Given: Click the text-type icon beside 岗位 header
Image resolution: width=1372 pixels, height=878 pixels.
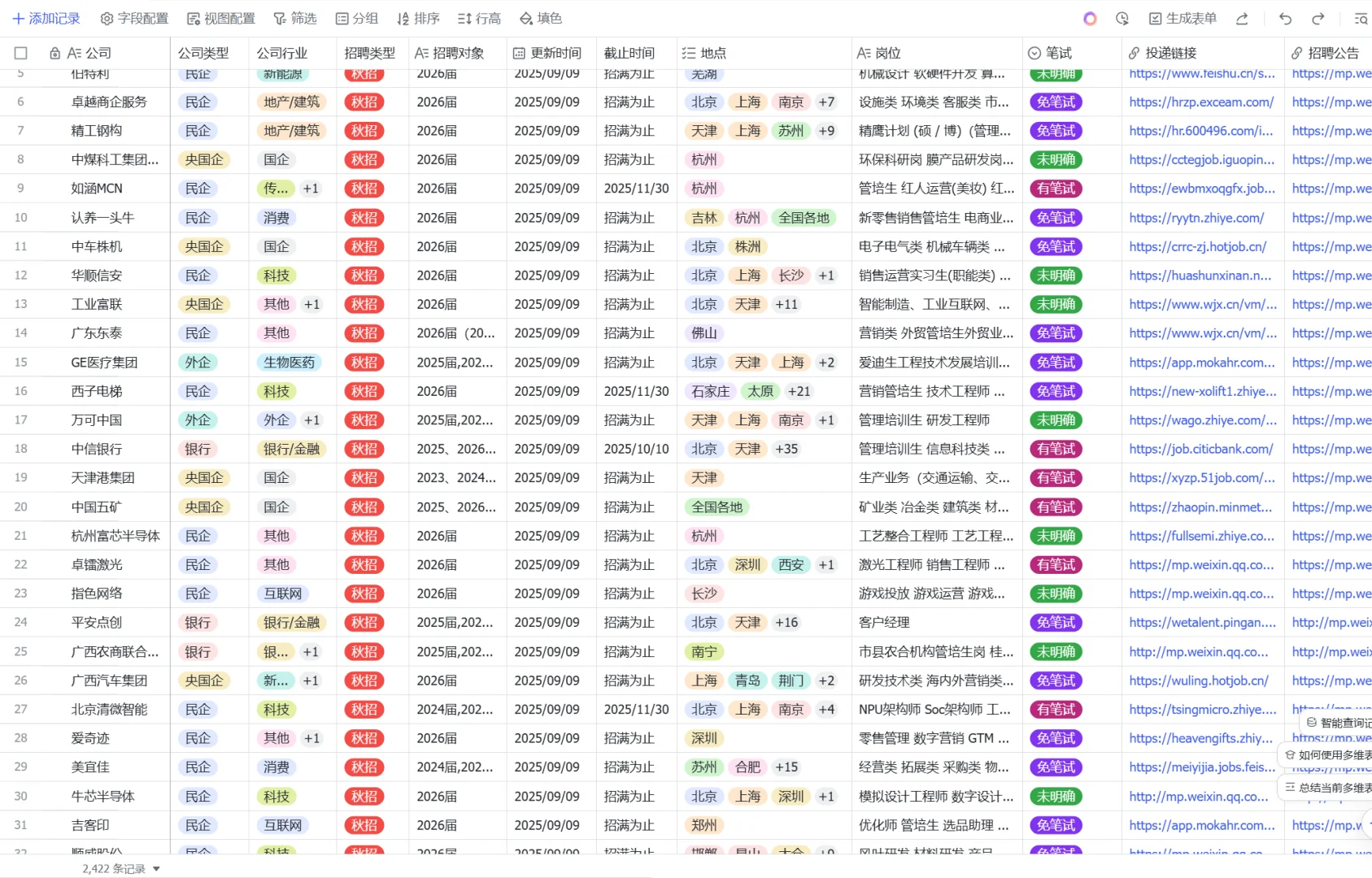Looking at the screenshot, I should coord(864,54).
